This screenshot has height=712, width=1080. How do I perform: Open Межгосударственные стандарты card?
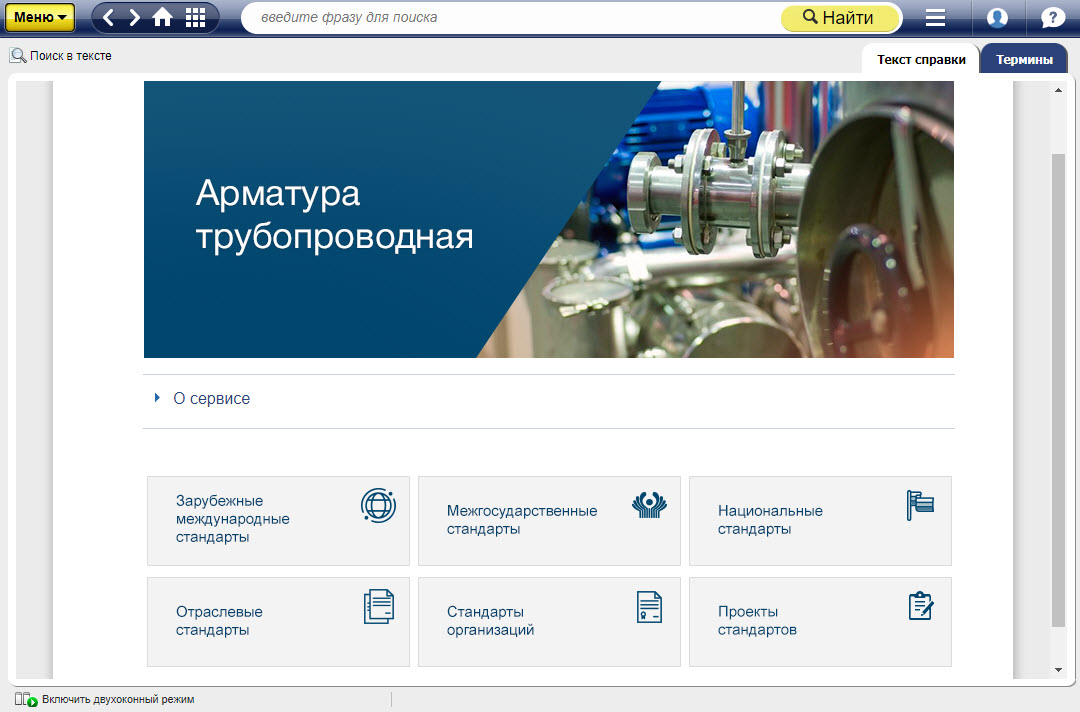pyautogui.click(x=549, y=521)
